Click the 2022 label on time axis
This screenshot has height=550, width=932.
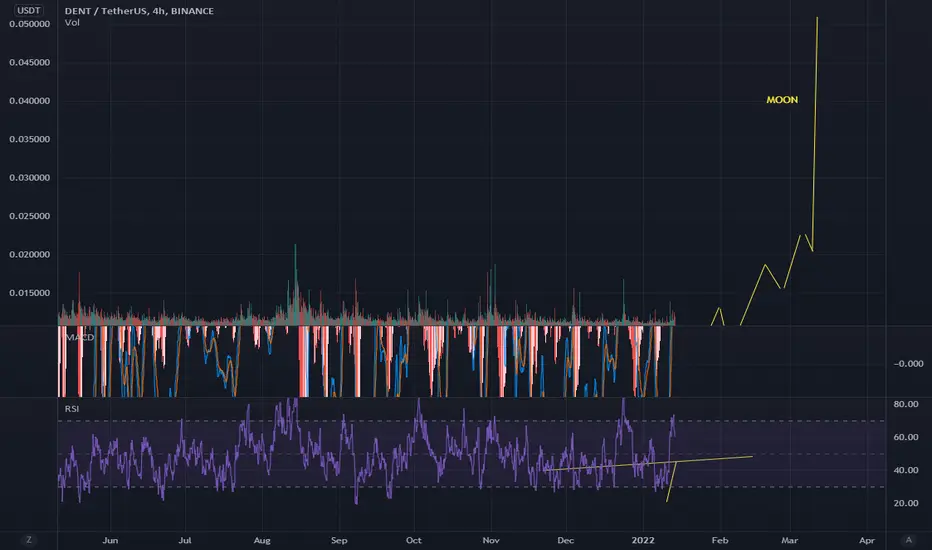pyautogui.click(x=643, y=540)
